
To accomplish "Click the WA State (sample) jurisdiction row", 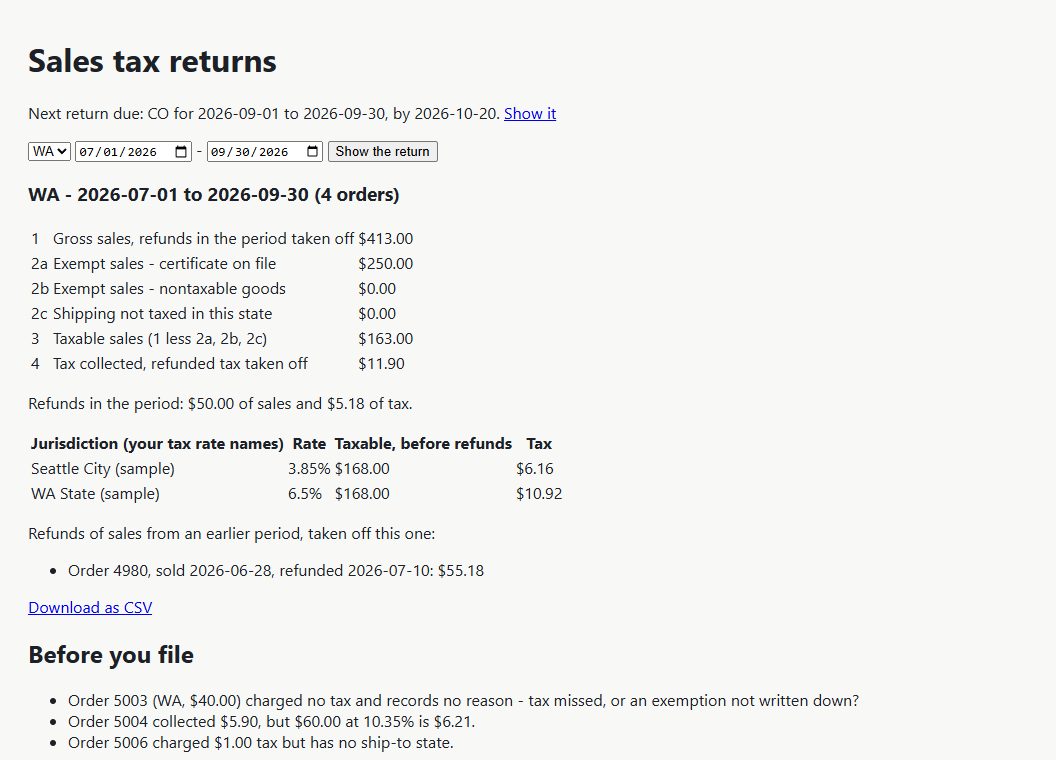I will [x=296, y=494].
